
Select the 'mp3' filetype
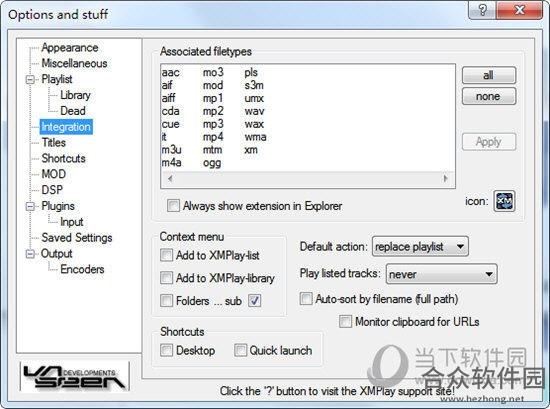213,124
